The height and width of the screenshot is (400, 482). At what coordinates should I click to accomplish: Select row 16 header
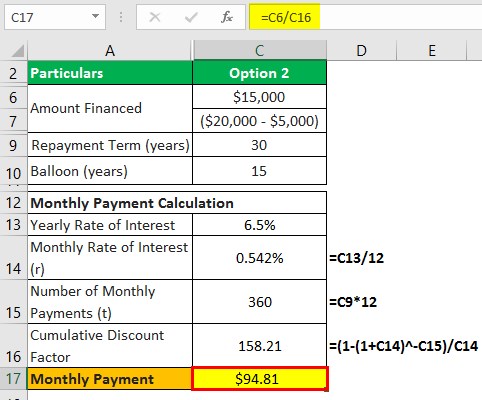tap(13, 346)
